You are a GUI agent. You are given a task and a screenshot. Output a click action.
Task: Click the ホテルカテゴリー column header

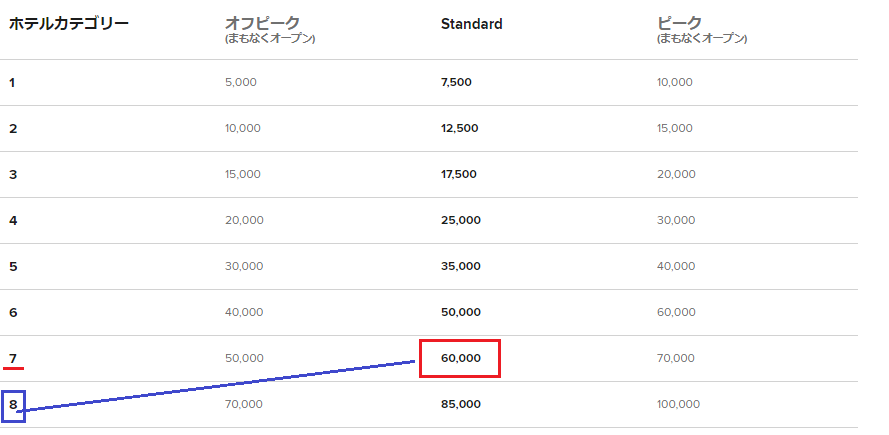(x=69, y=24)
